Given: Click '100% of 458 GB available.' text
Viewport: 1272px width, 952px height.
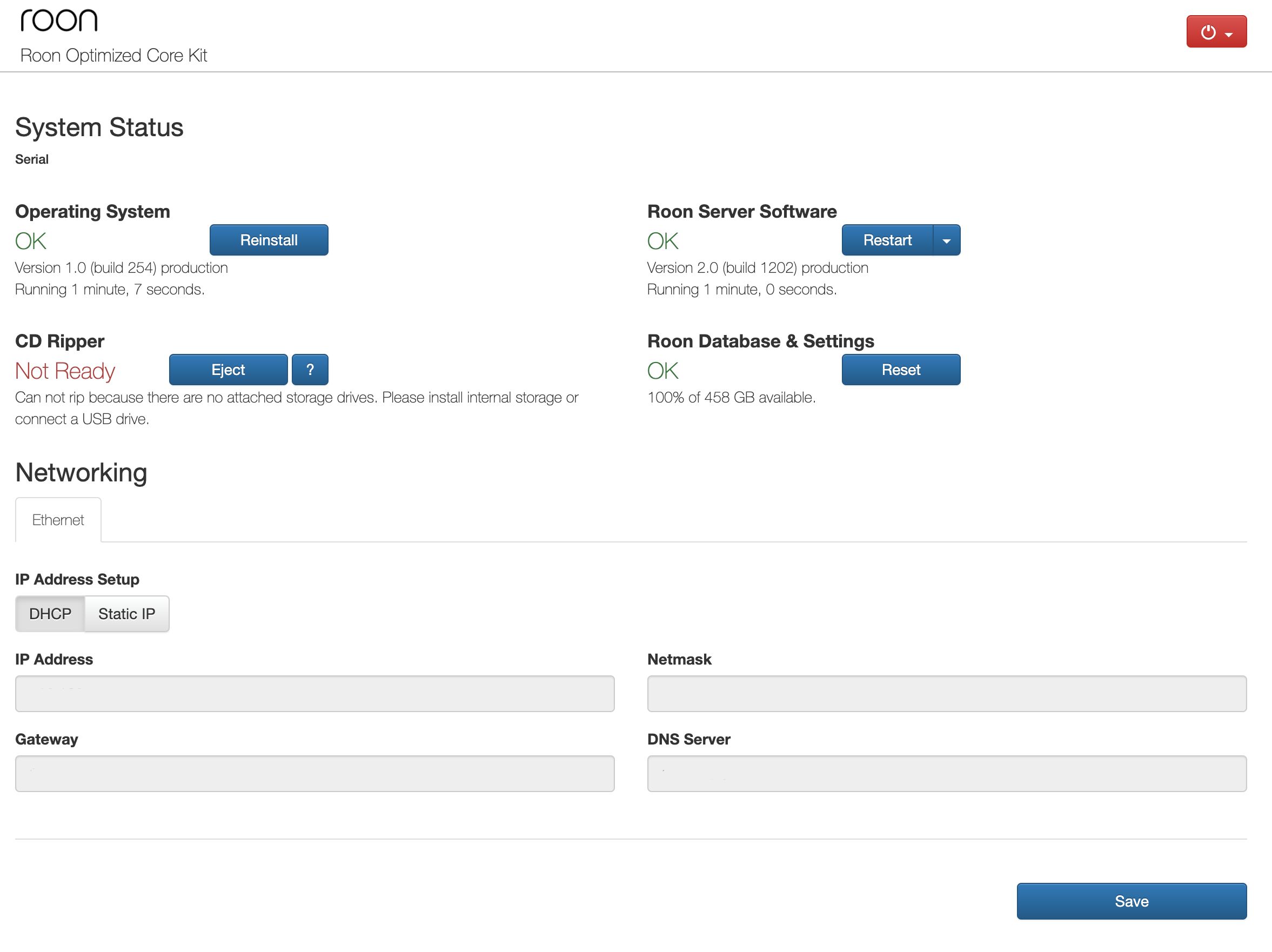Looking at the screenshot, I should (x=731, y=397).
